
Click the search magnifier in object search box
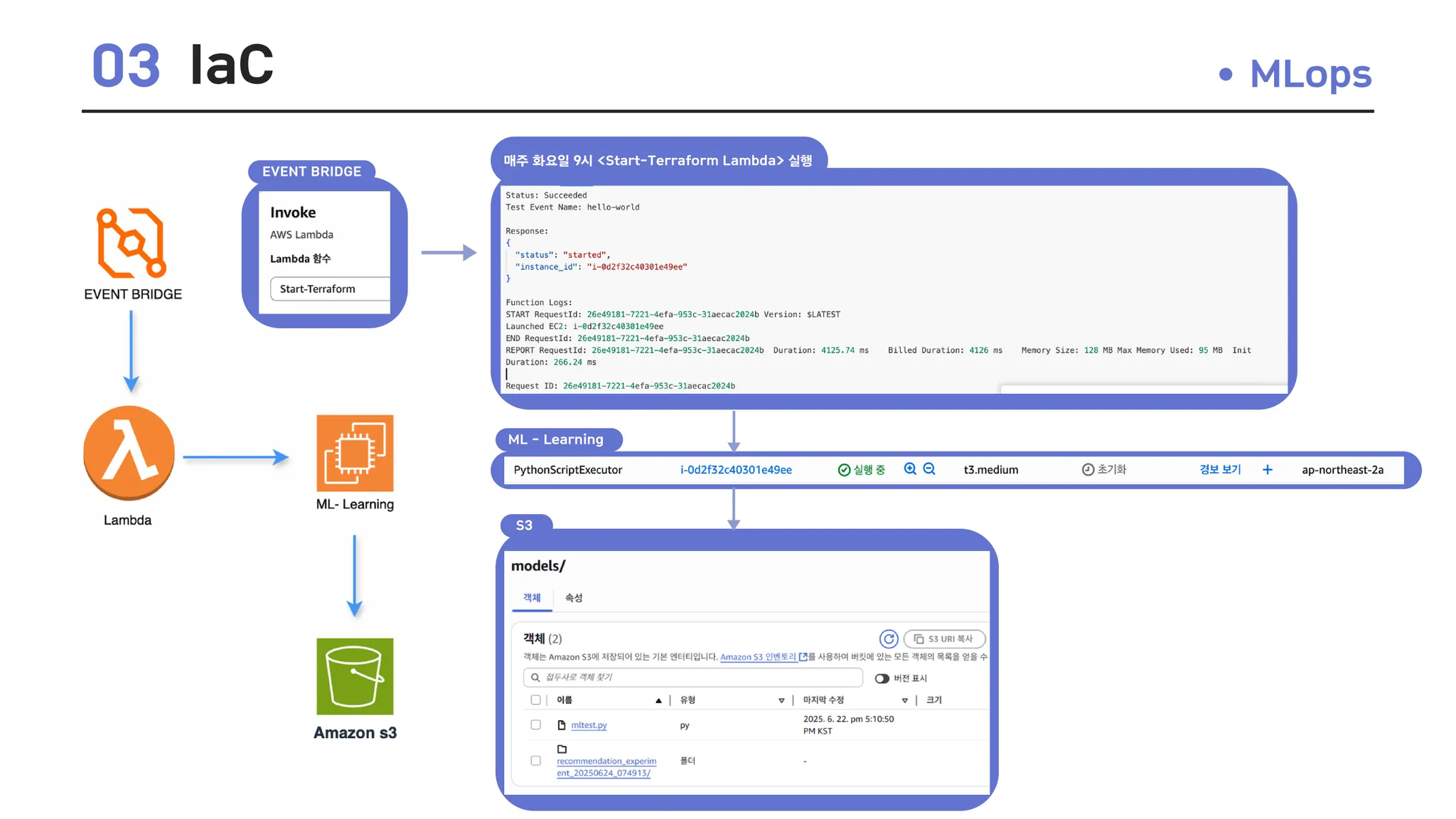point(535,678)
